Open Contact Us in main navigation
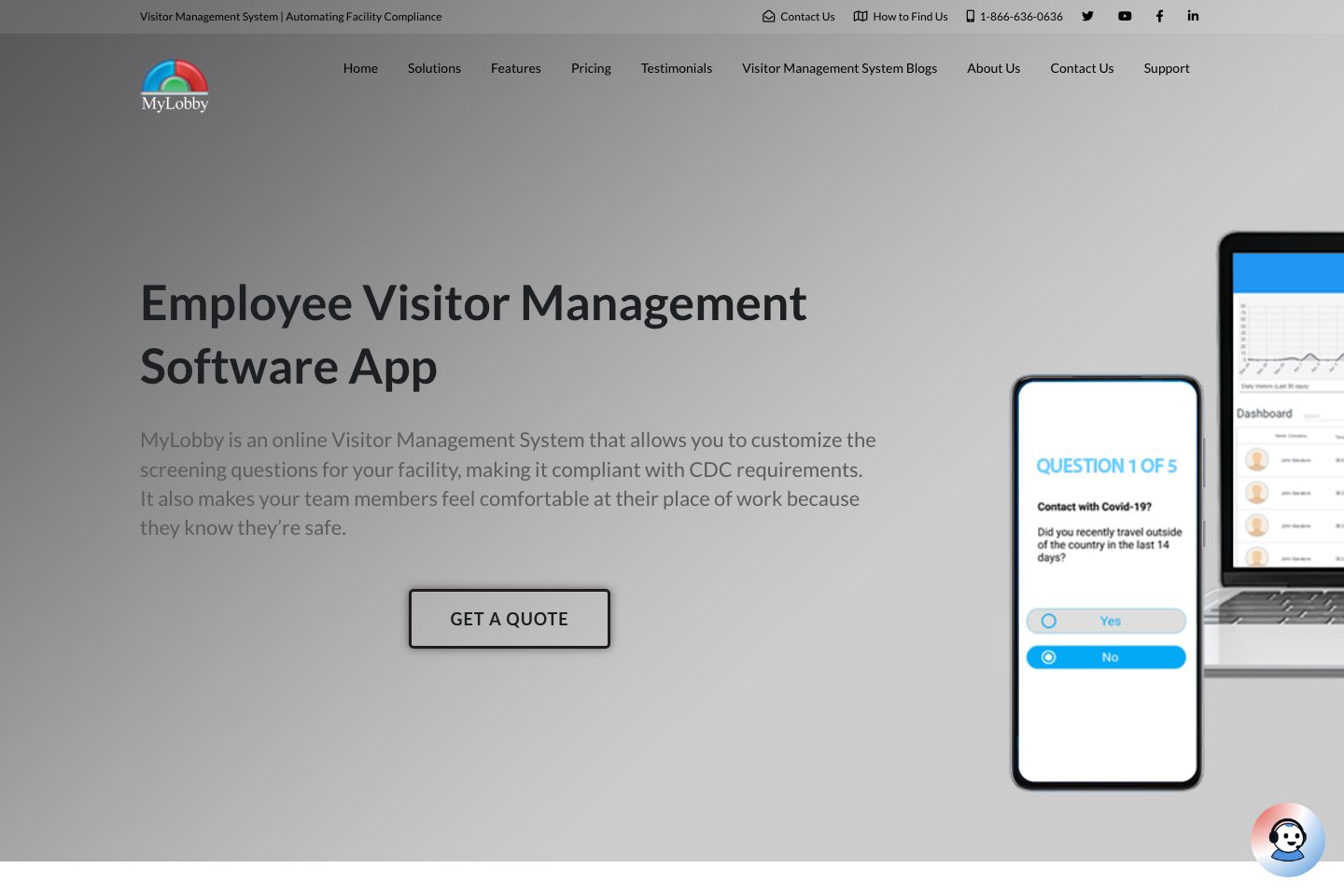 pos(1082,68)
